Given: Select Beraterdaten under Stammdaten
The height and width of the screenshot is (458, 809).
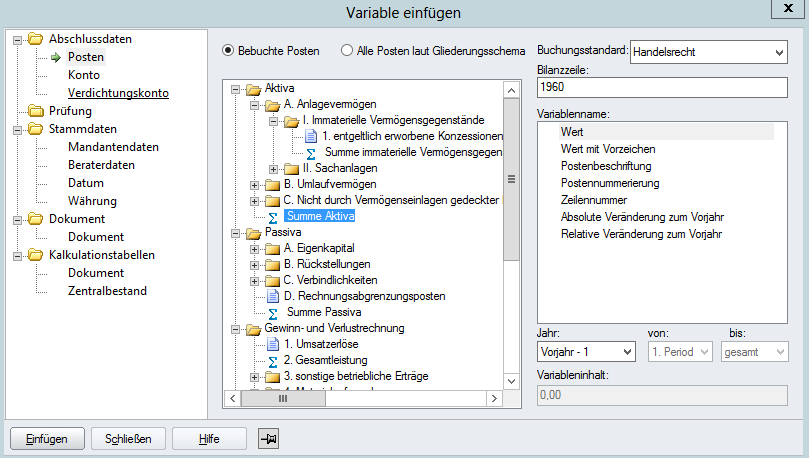Looking at the screenshot, I should click(101, 165).
